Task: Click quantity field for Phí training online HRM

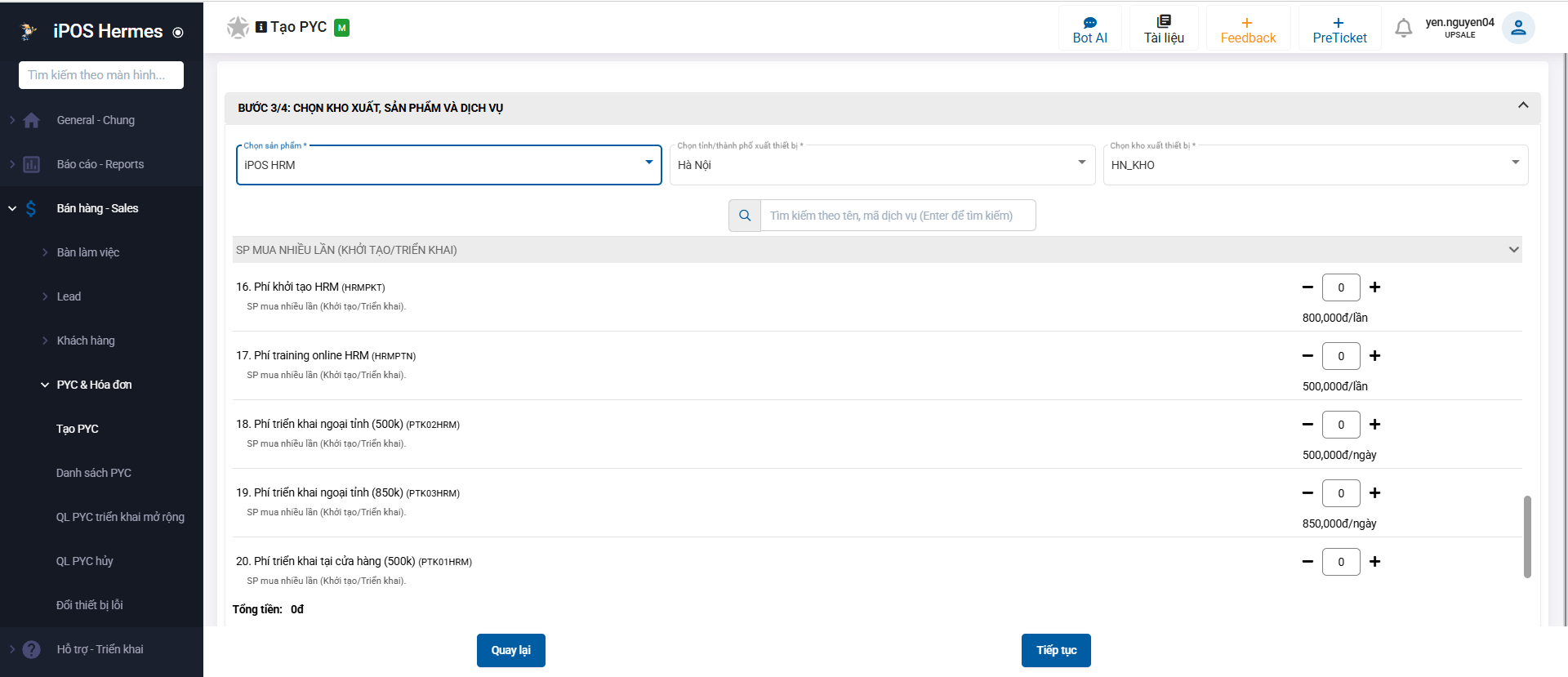Action: click(1341, 356)
